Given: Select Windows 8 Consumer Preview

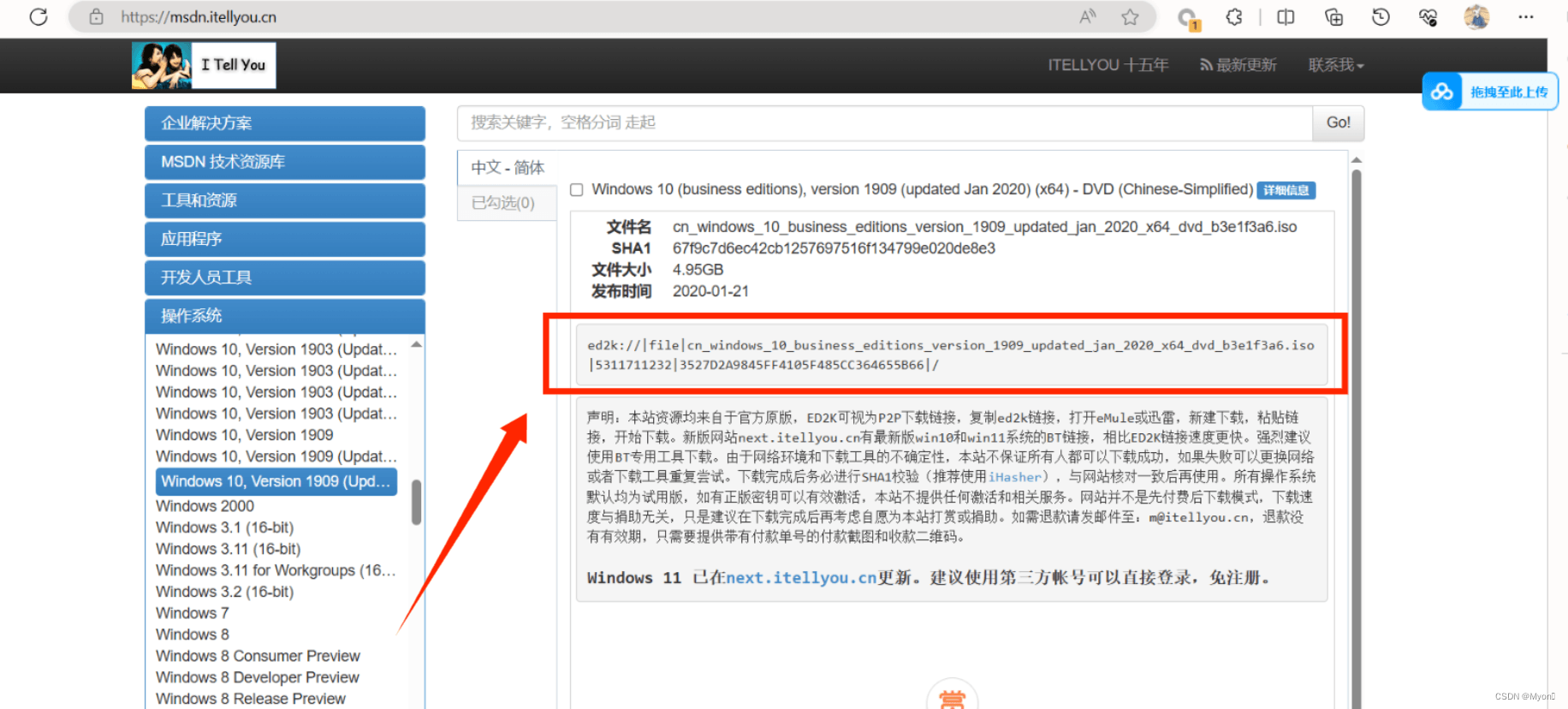Looking at the screenshot, I should (258, 656).
